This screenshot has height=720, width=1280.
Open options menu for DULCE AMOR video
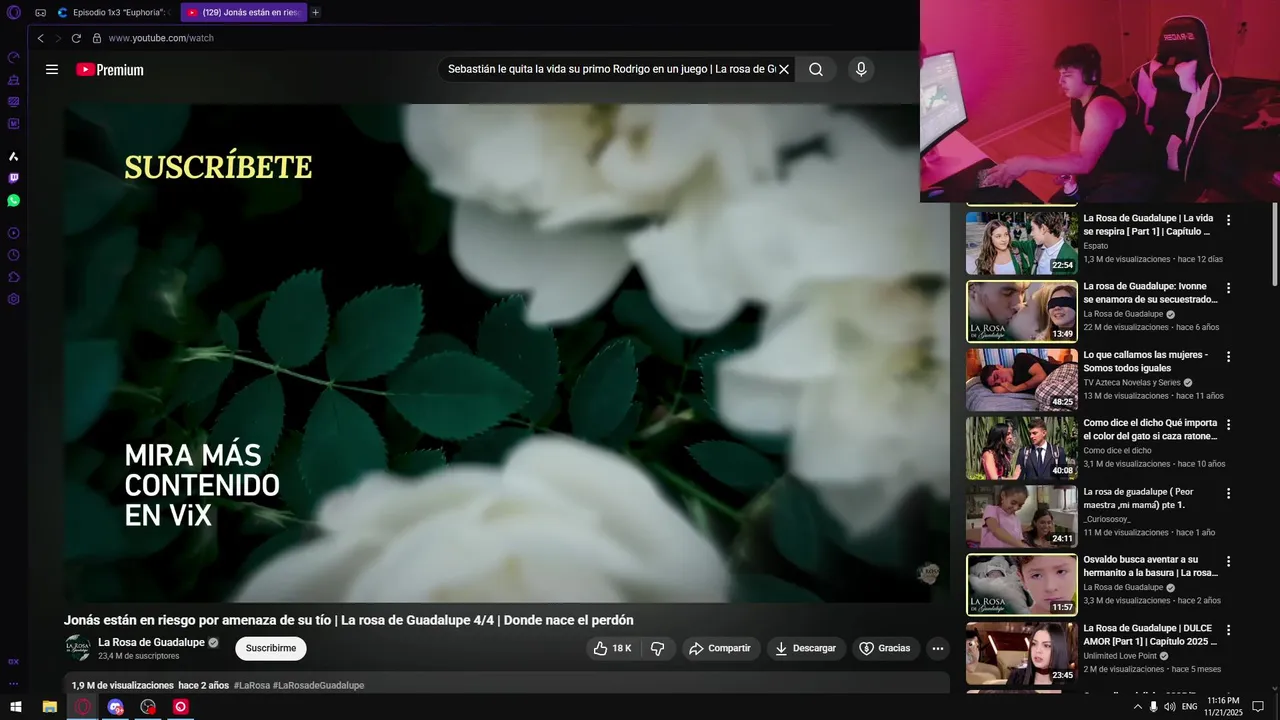point(1228,630)
